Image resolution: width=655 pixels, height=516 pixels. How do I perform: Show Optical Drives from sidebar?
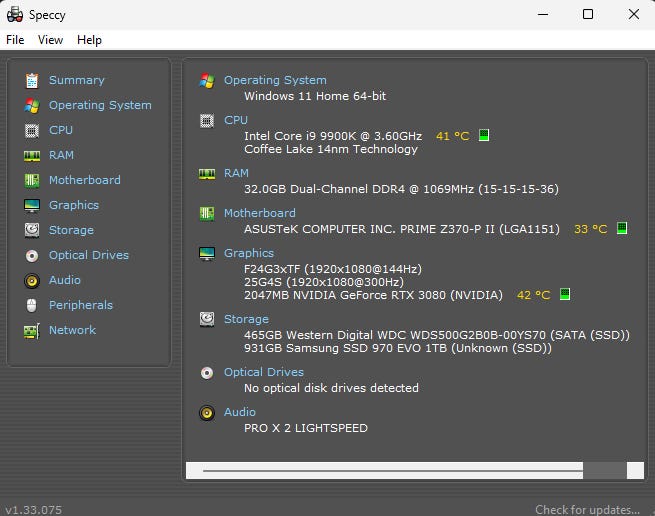[x=89, y=255]
